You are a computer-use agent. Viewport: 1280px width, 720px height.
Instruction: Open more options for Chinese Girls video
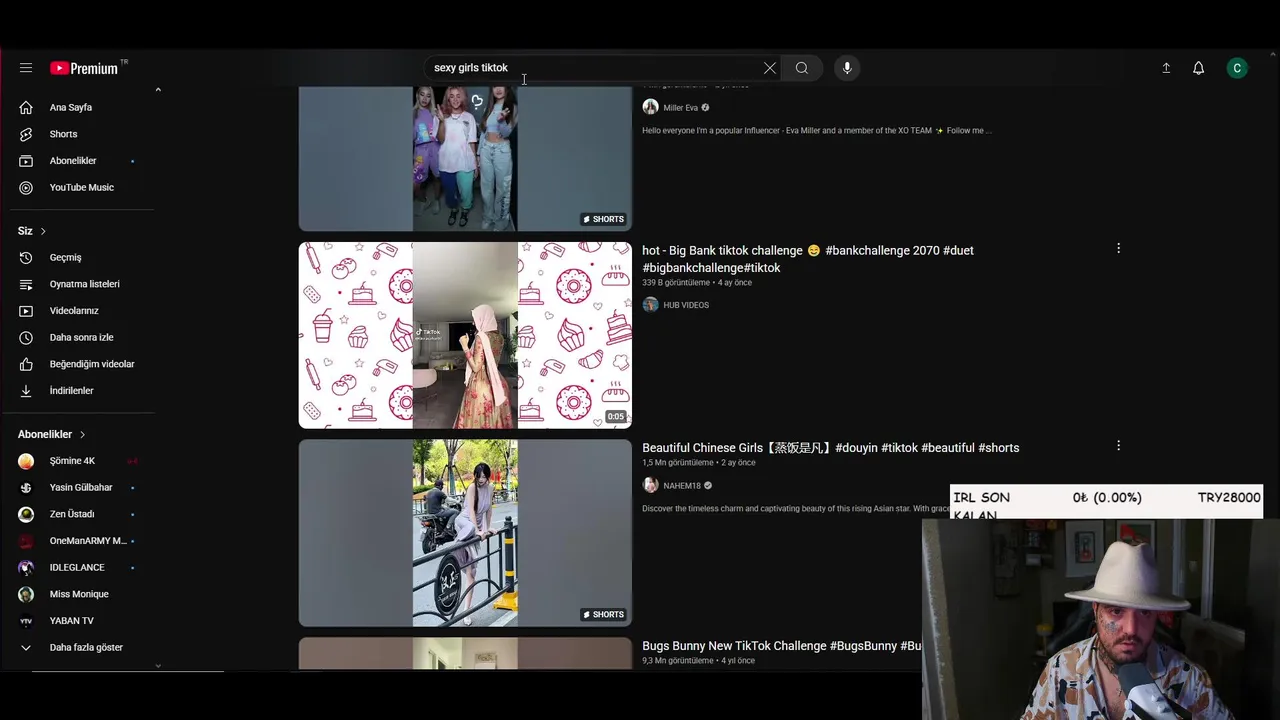1118,445
